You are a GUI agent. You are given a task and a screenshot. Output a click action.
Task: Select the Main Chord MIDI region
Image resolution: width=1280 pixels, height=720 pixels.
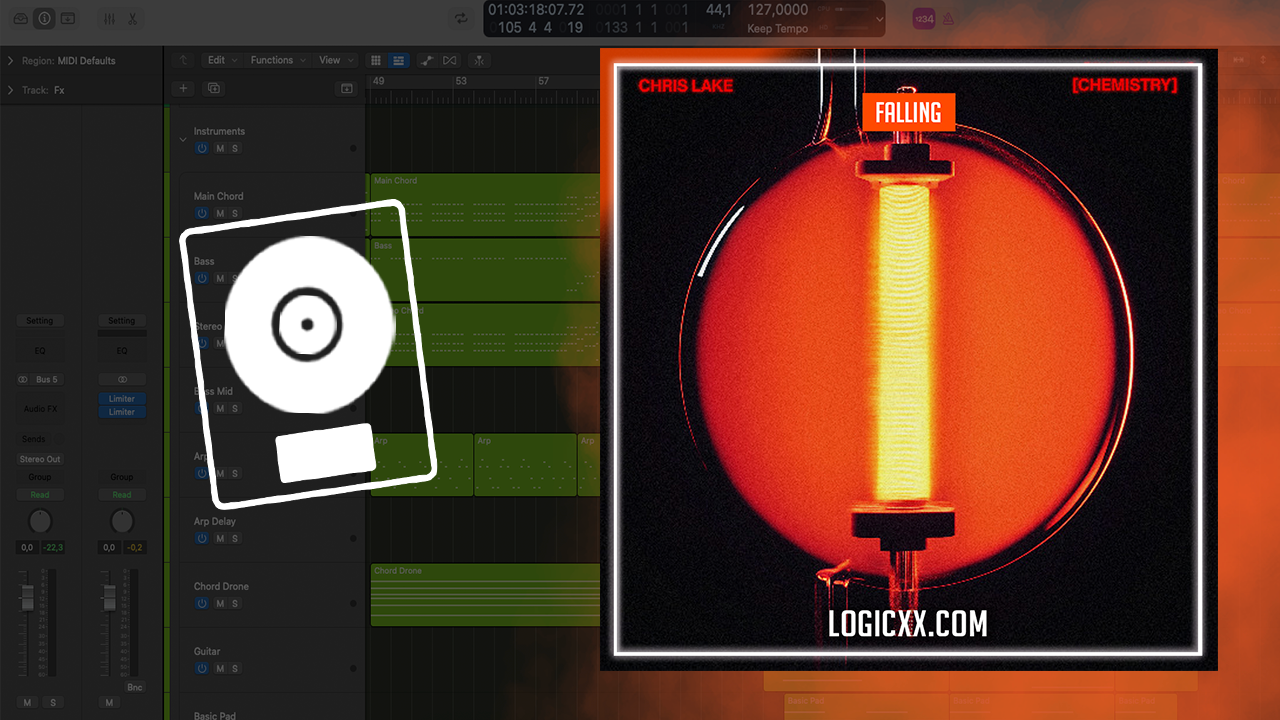(x=485, y=205)
